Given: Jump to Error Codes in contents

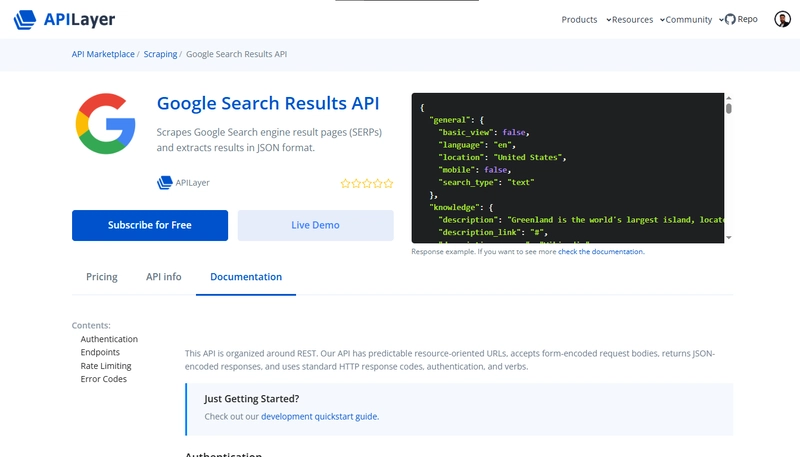Looking at the screenshot, I should point(104,379).
